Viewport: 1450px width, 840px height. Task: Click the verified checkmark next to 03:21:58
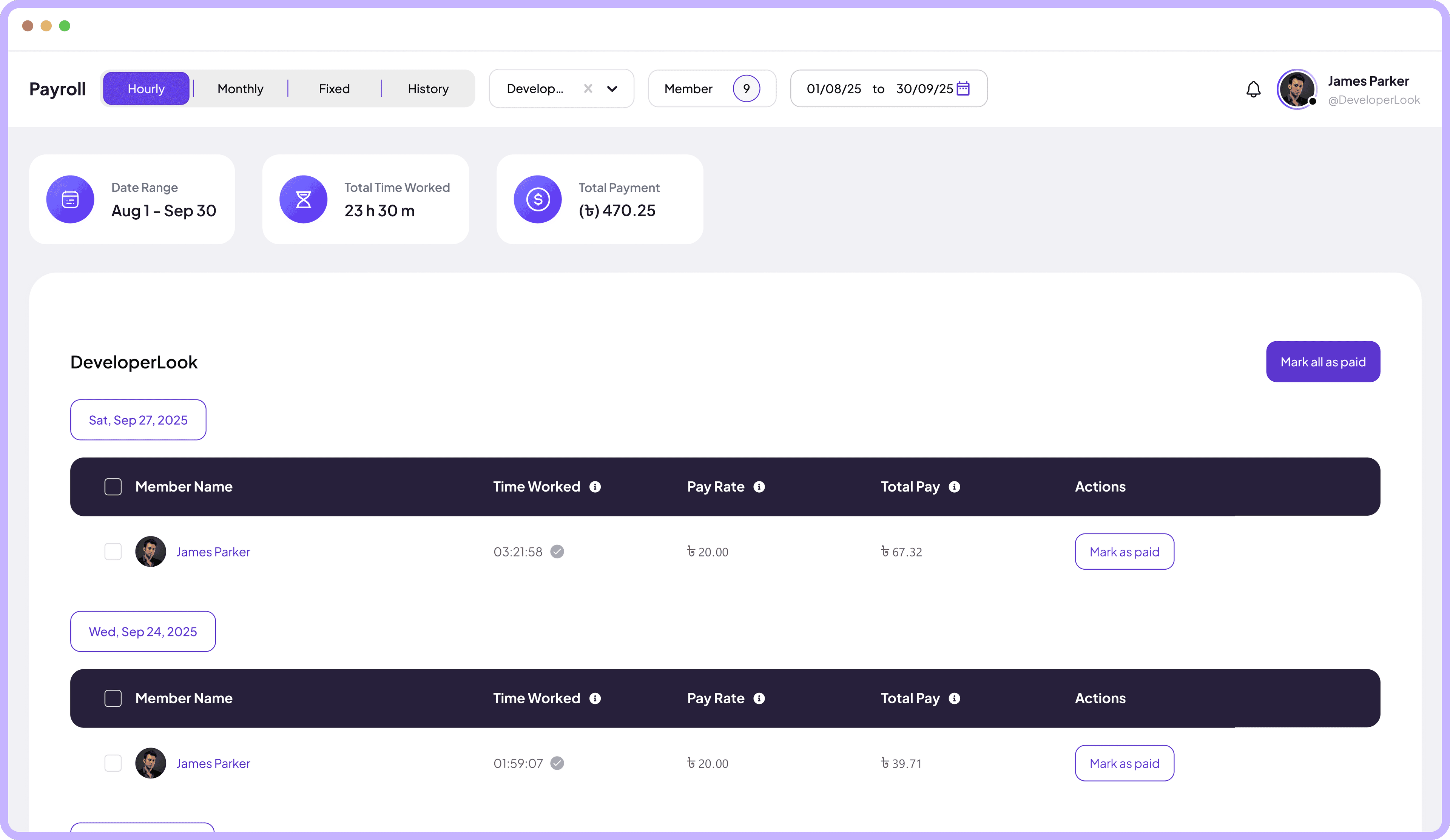pyautogui.click(x=557, y=551)
